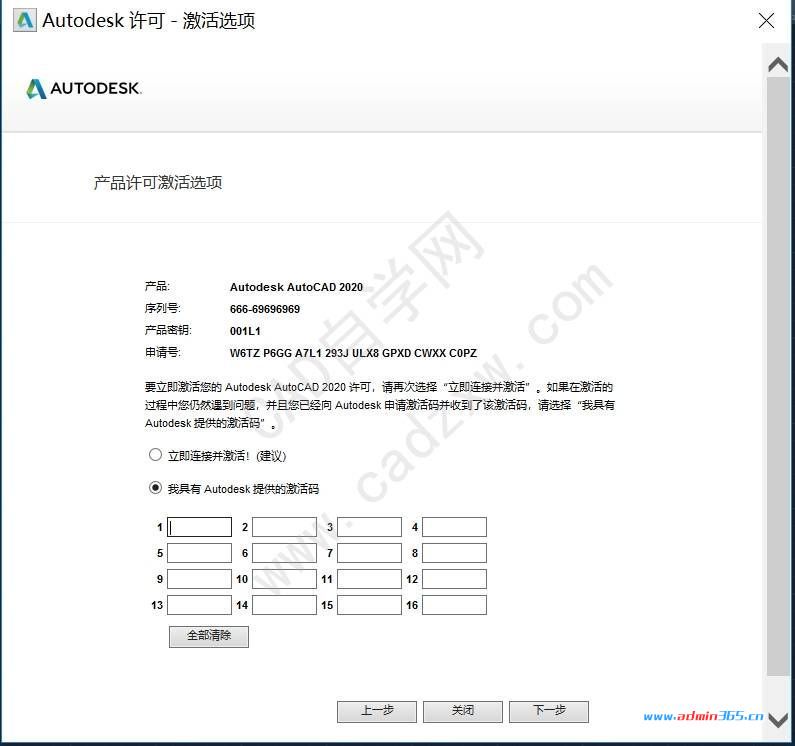Screen dimensions: 795x746
Task: Click the scrollbar down arrow
Action: (778, 720)
